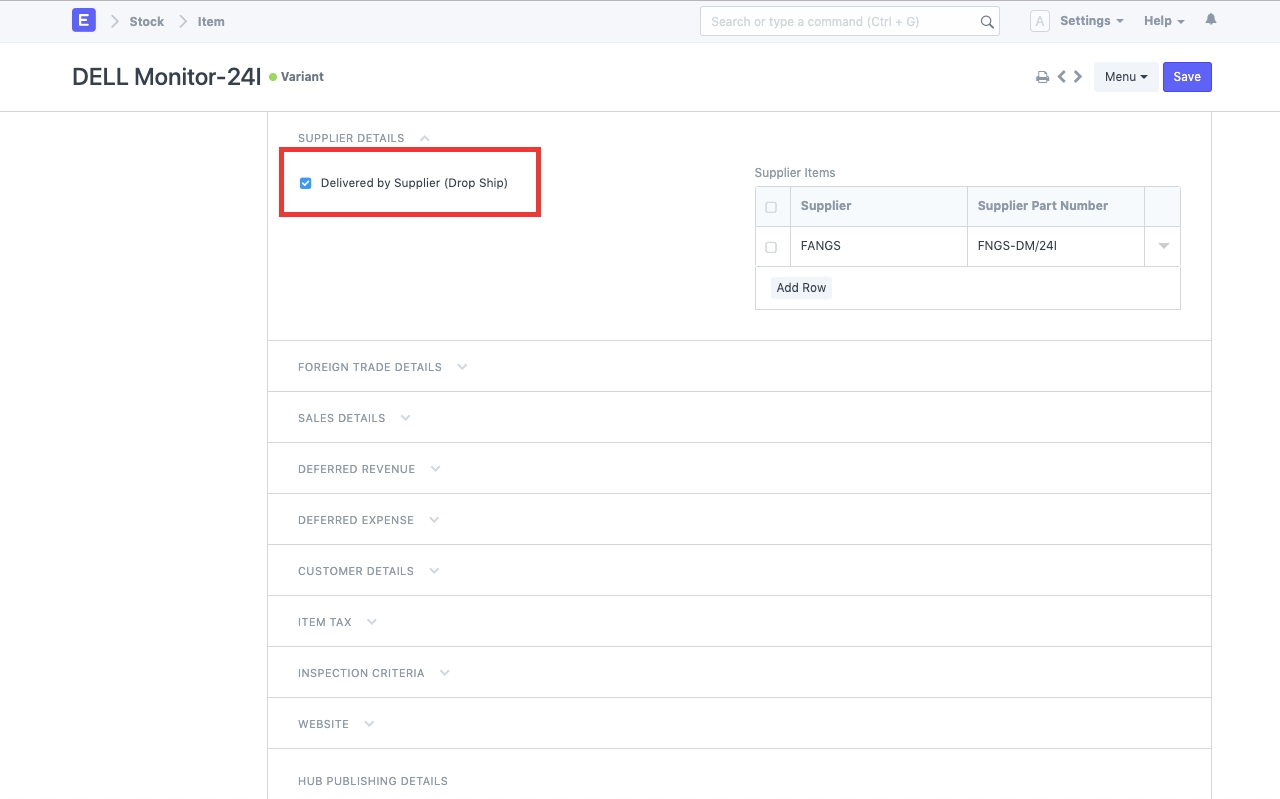Viewport: 1280px width, 799px height.
Task: Navigate to Stock breadcrumb
Action: tap(146, 22)
